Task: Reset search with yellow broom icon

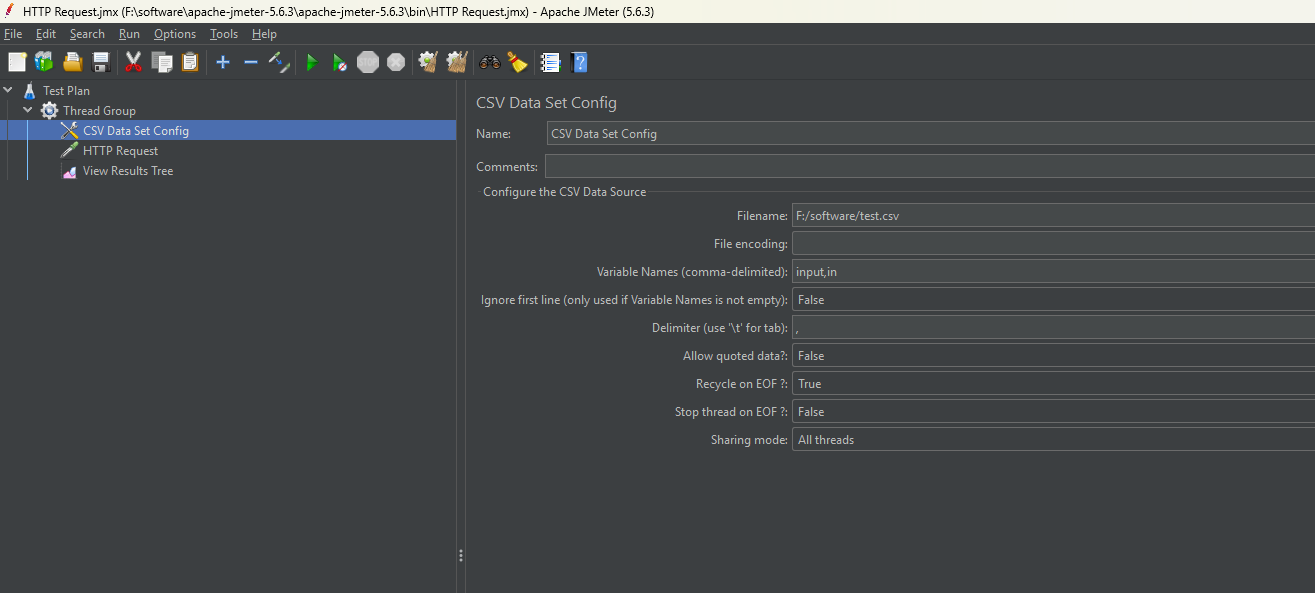Action: pyautogui.click(x=517, y=62)
